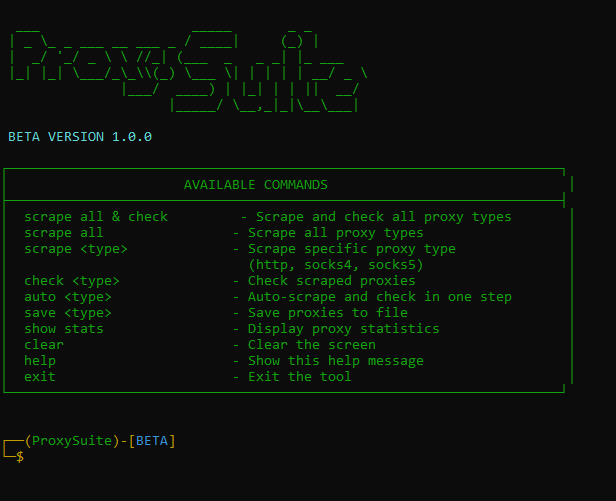Viewport: 616px width, 501px height.
Task: Click the 'clear' command
Action: [x=44, y=345]
